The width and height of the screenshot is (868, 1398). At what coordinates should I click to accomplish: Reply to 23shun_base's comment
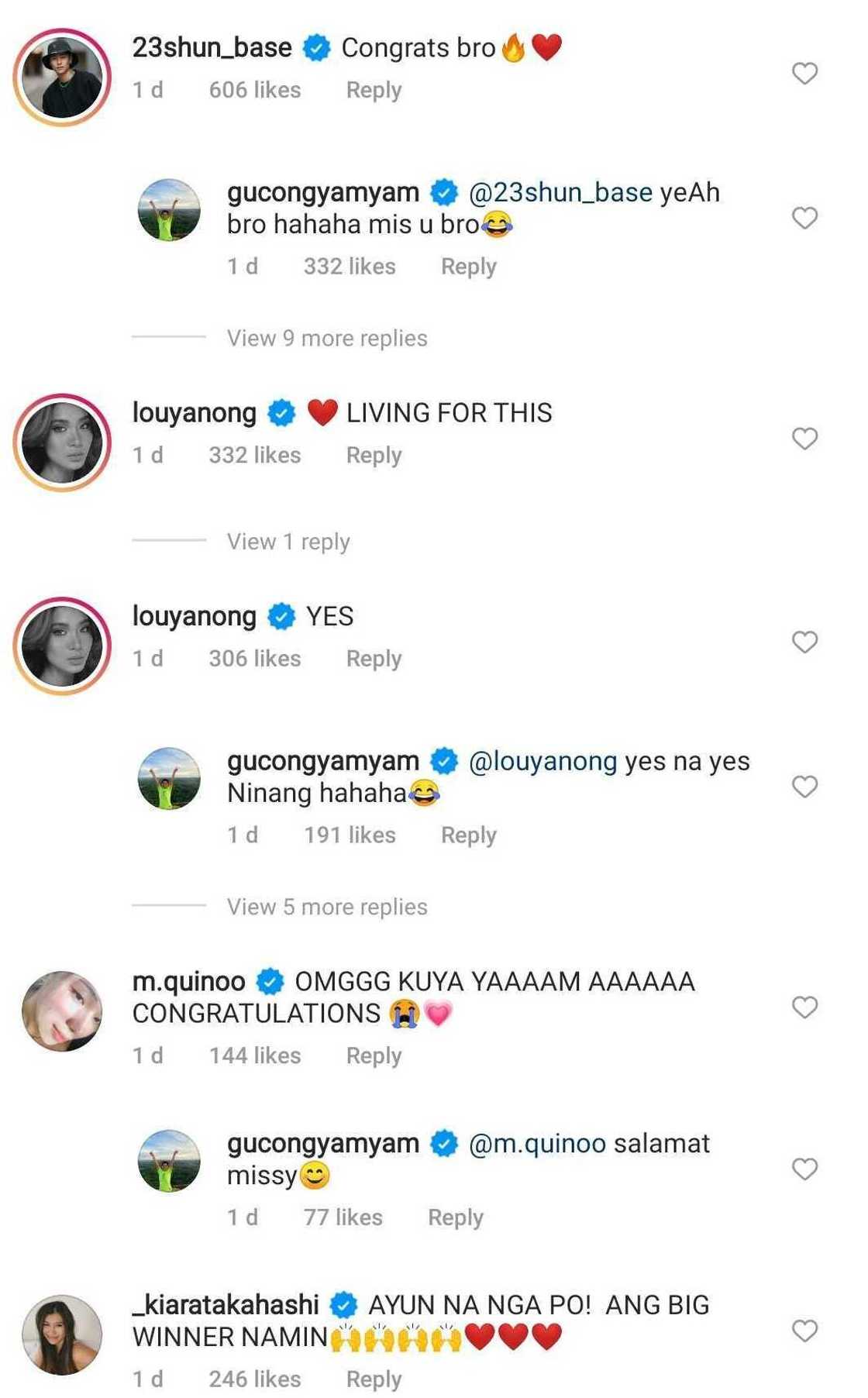[x=374, y=90]
